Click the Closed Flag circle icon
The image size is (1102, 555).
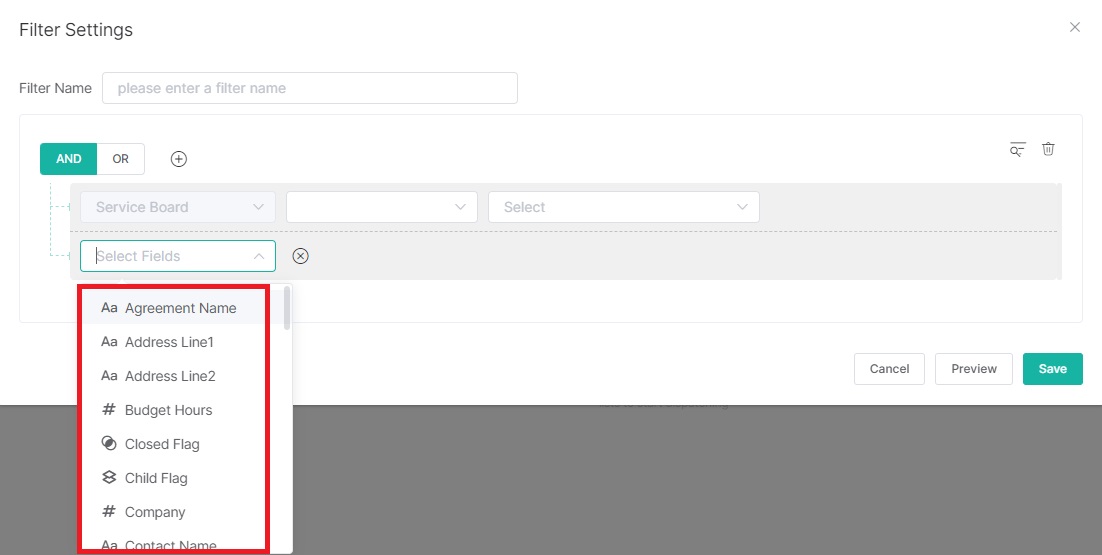109,444
